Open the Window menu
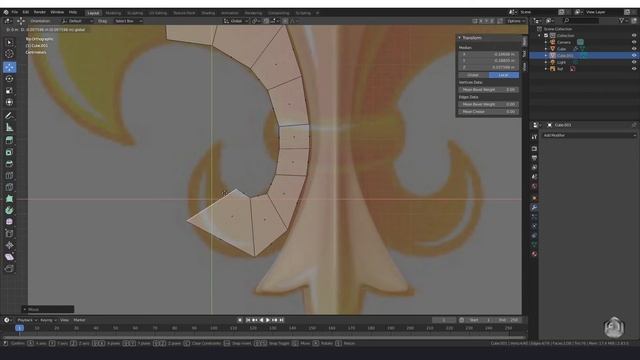The image size is (640, 360). coord(57,12)
